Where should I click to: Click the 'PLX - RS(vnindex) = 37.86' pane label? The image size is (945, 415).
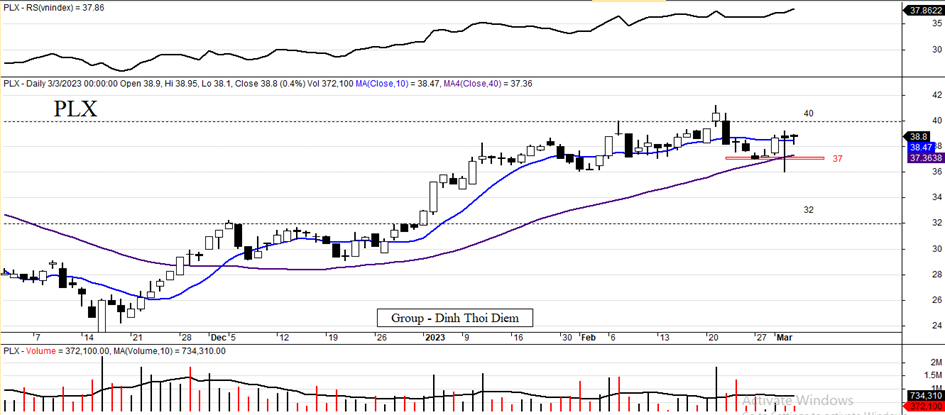(x=55, y=8)
